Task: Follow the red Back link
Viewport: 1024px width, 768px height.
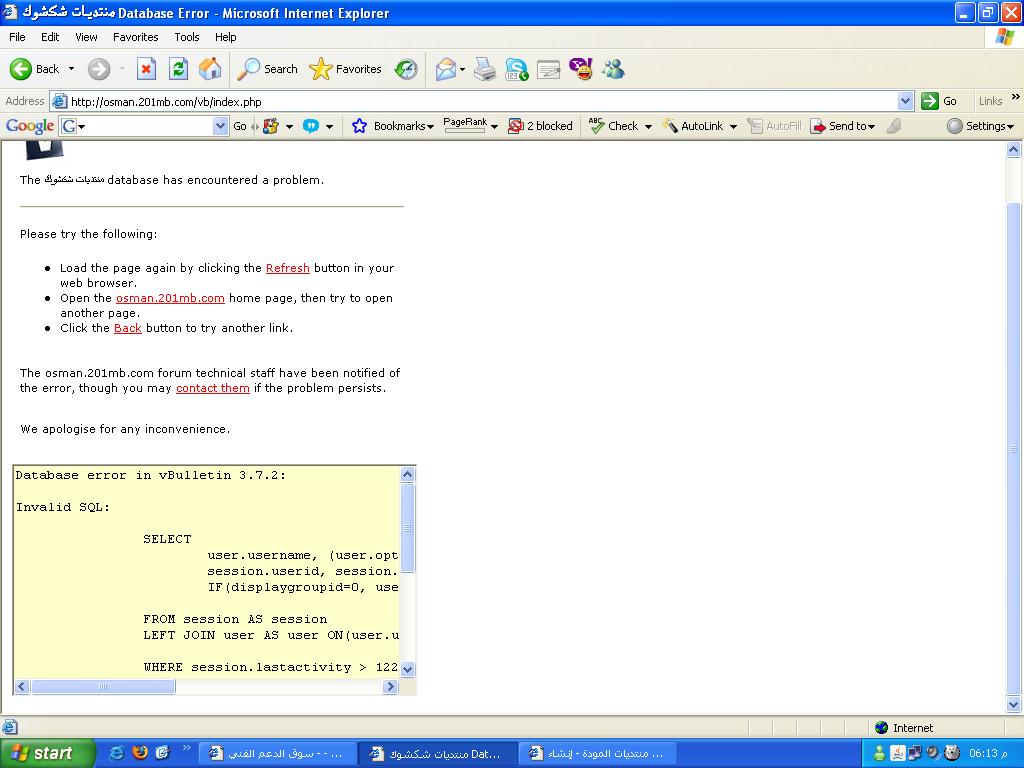Action: (127, 328)
